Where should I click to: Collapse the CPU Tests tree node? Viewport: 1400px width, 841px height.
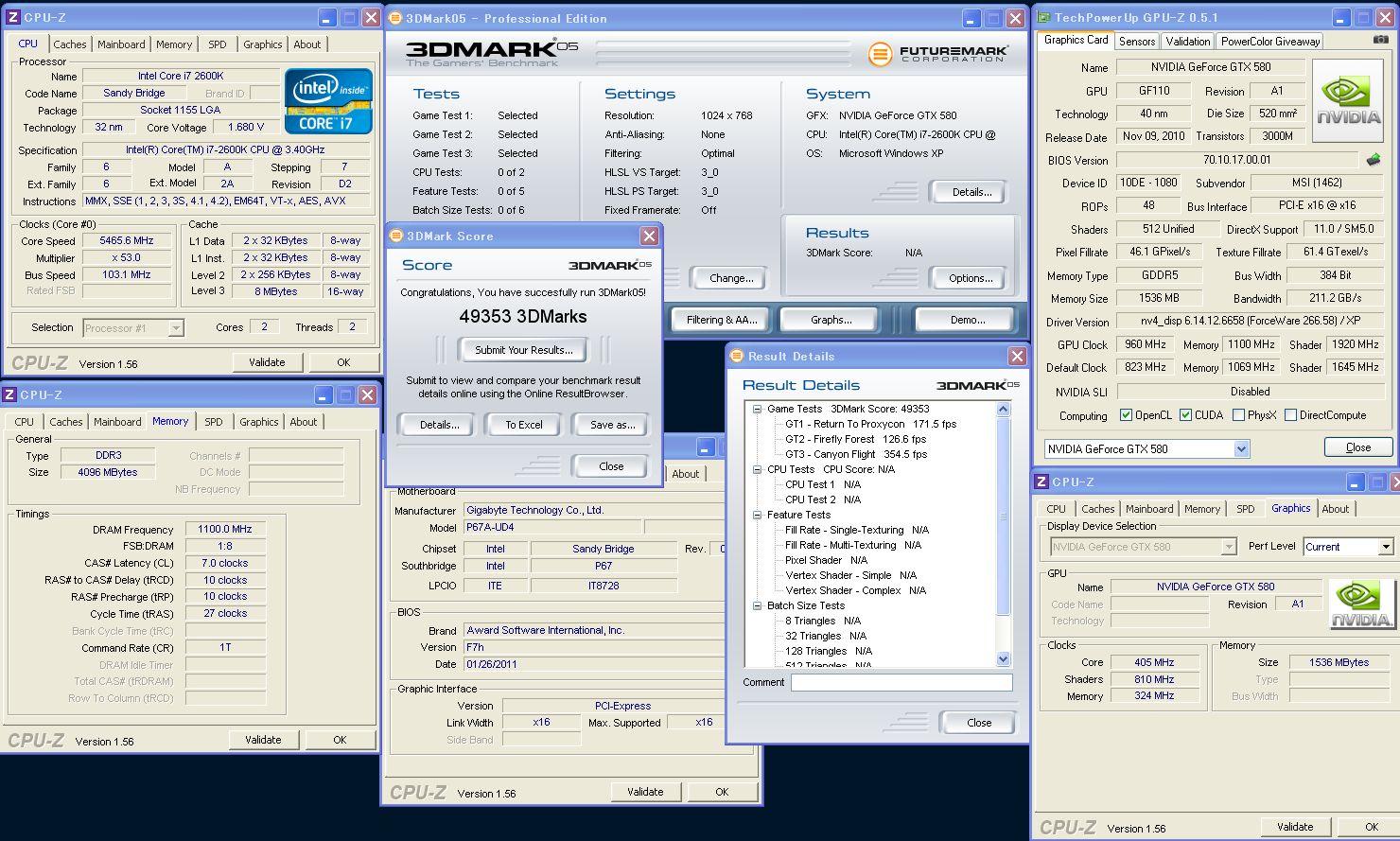[758, 469]
